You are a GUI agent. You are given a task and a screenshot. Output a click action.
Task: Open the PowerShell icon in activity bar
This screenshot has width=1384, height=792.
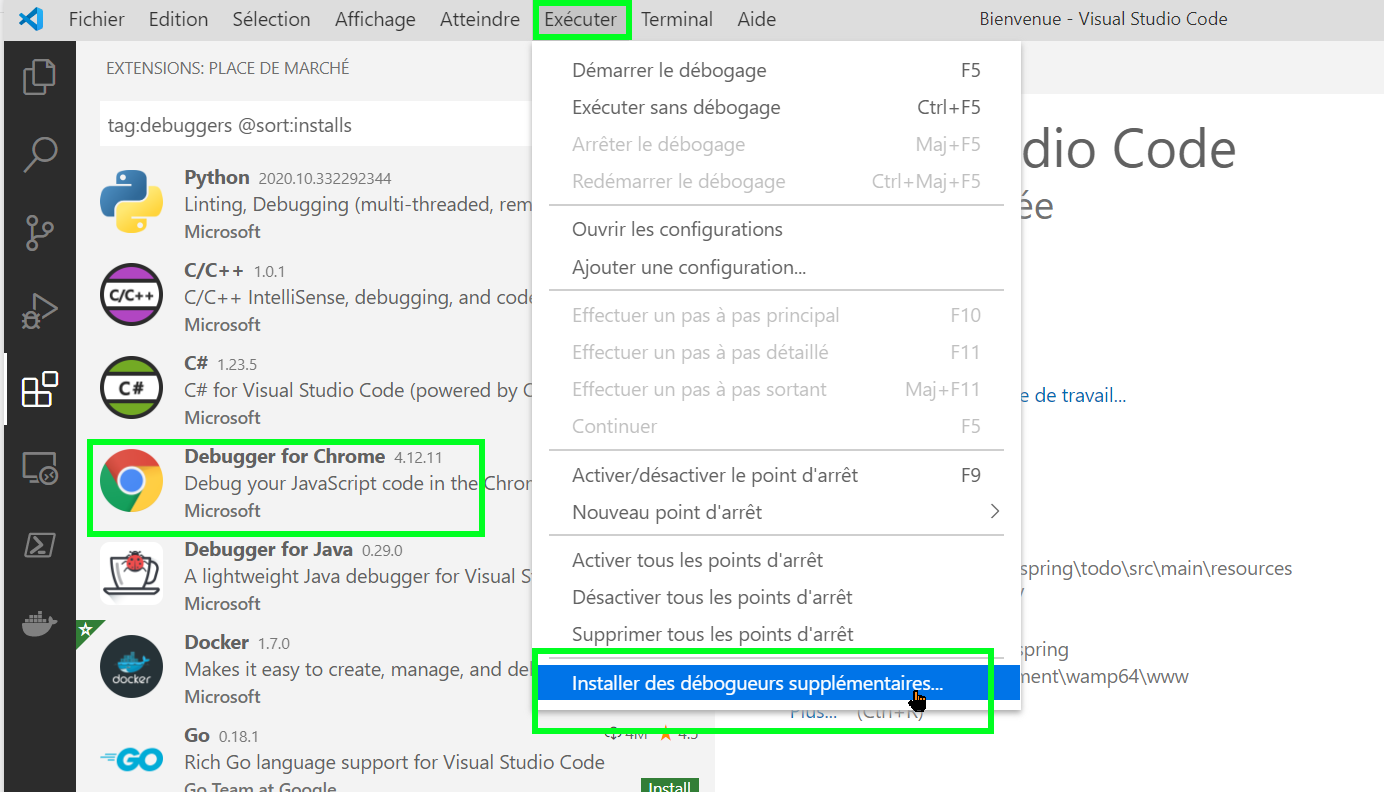tap(39, 546)
